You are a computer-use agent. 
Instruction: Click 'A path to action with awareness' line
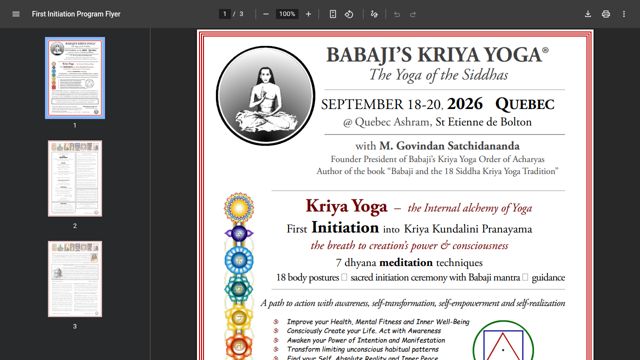click(x=413, y=303)
